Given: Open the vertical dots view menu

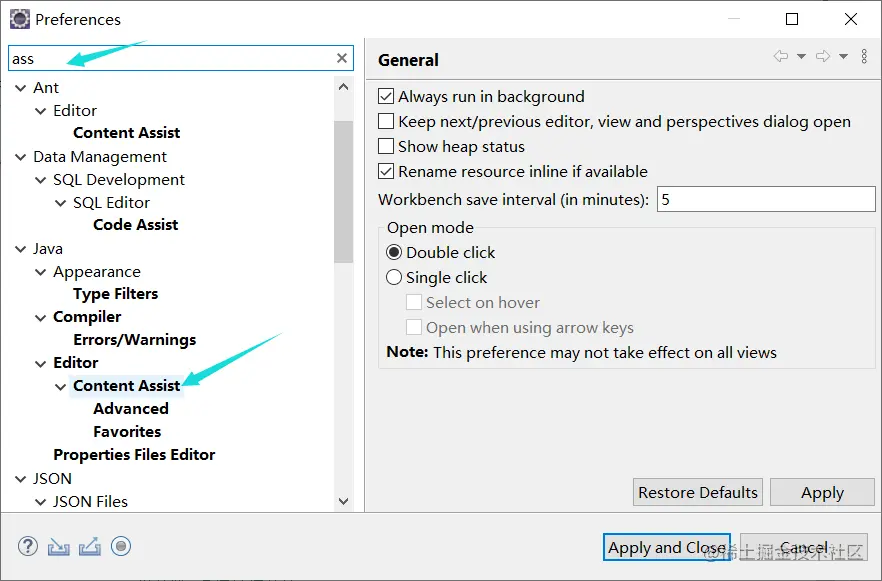Looking at the screenshot, I should point(864,56).
